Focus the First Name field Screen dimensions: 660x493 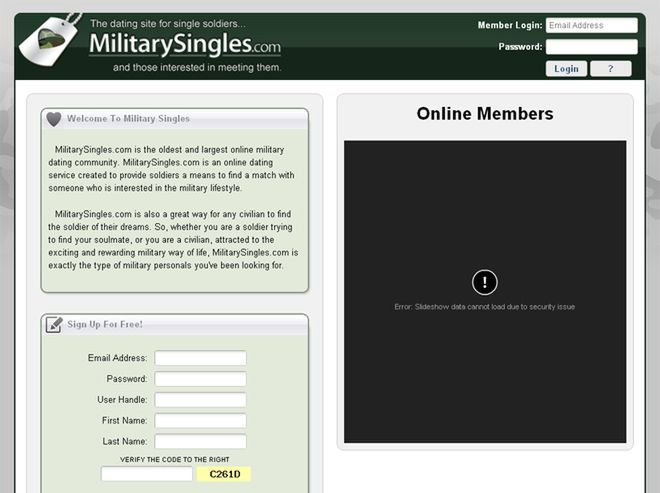[200, 421]
